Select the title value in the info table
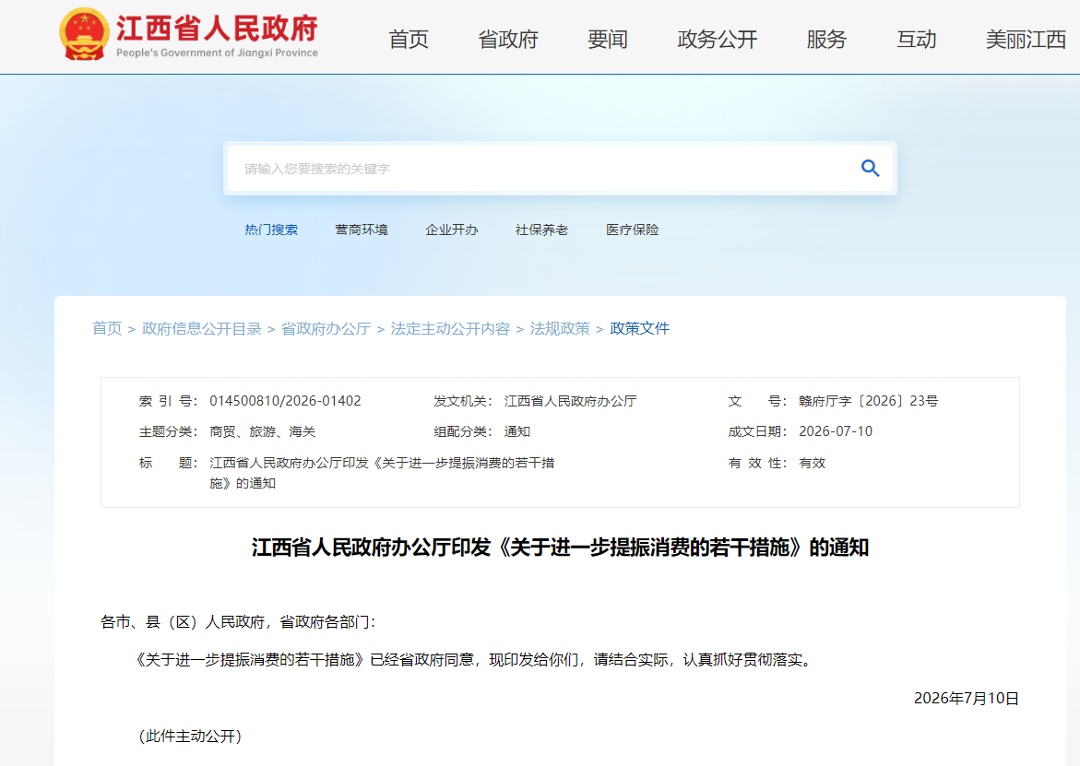Viewport: 1080px width, 766px height. point(382,473)
